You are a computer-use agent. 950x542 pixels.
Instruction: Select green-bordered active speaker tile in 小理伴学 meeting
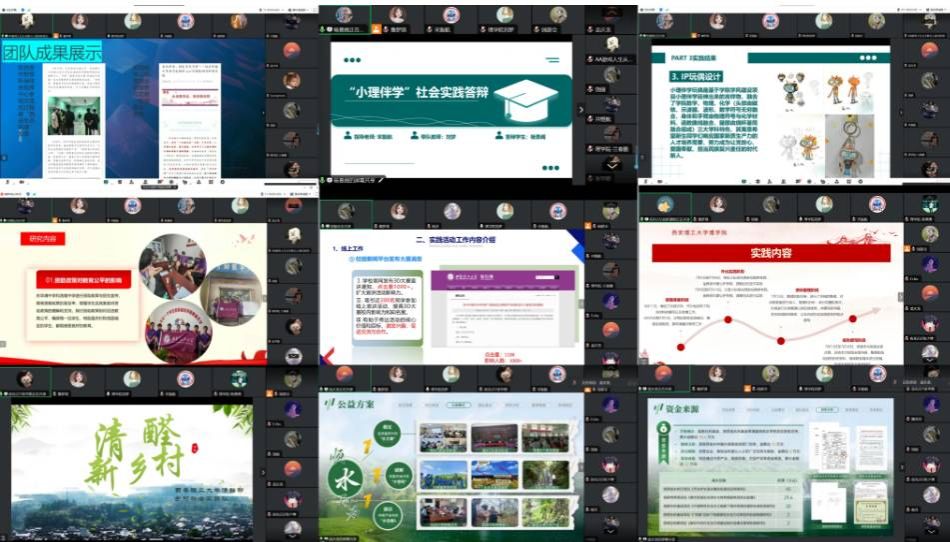345,19
